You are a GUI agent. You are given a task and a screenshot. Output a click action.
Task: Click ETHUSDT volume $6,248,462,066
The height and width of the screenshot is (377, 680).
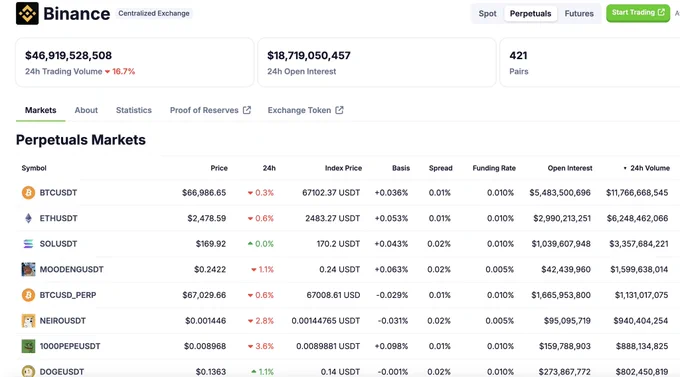[x=637, y=218]
